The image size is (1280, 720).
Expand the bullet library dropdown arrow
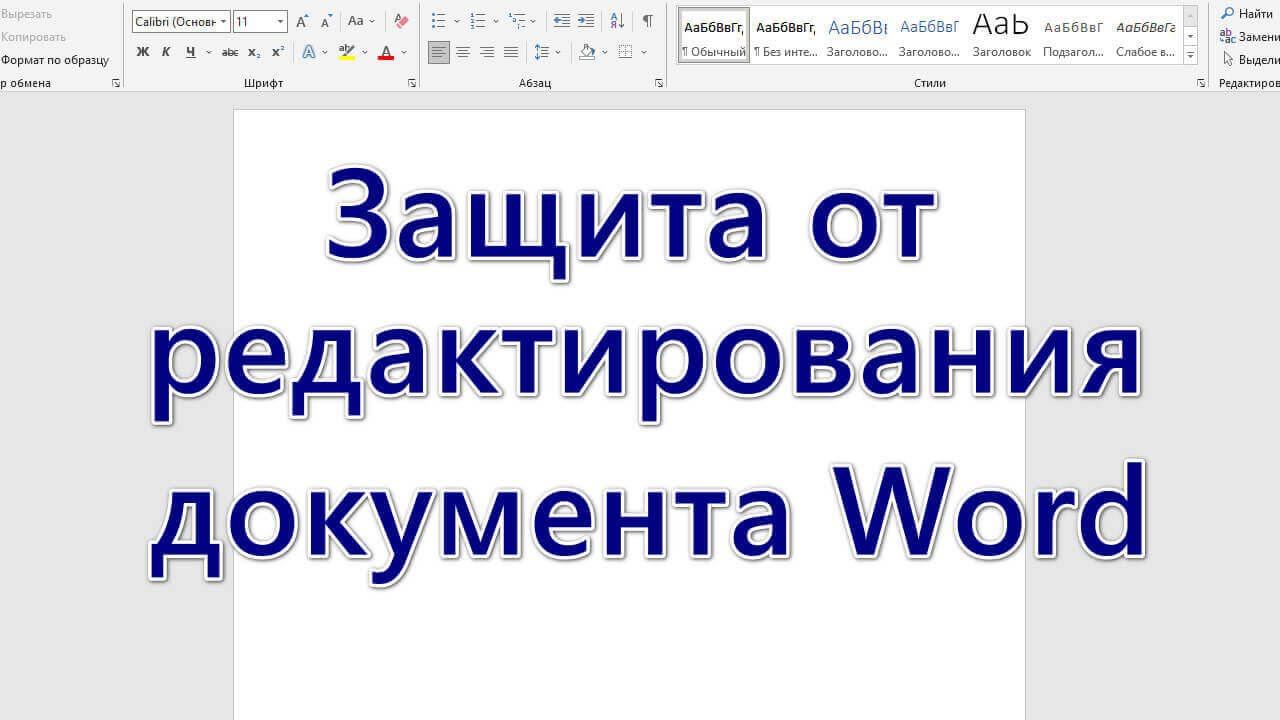click(457, 21)
